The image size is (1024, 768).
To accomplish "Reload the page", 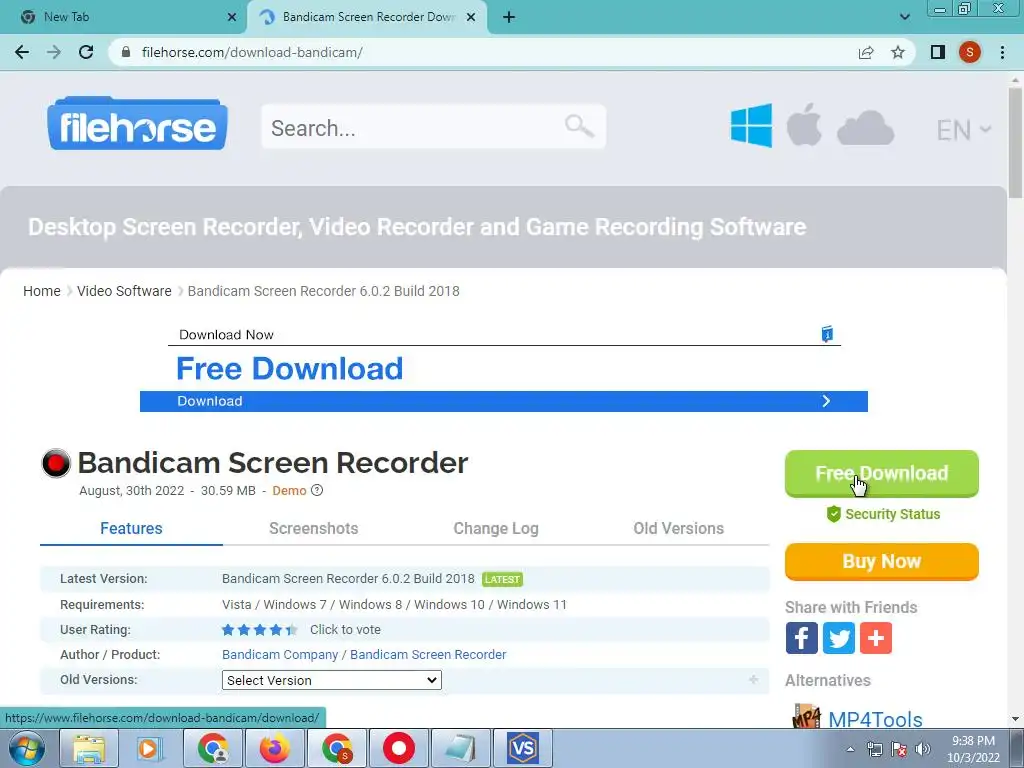I will click(x=86, y=52).
